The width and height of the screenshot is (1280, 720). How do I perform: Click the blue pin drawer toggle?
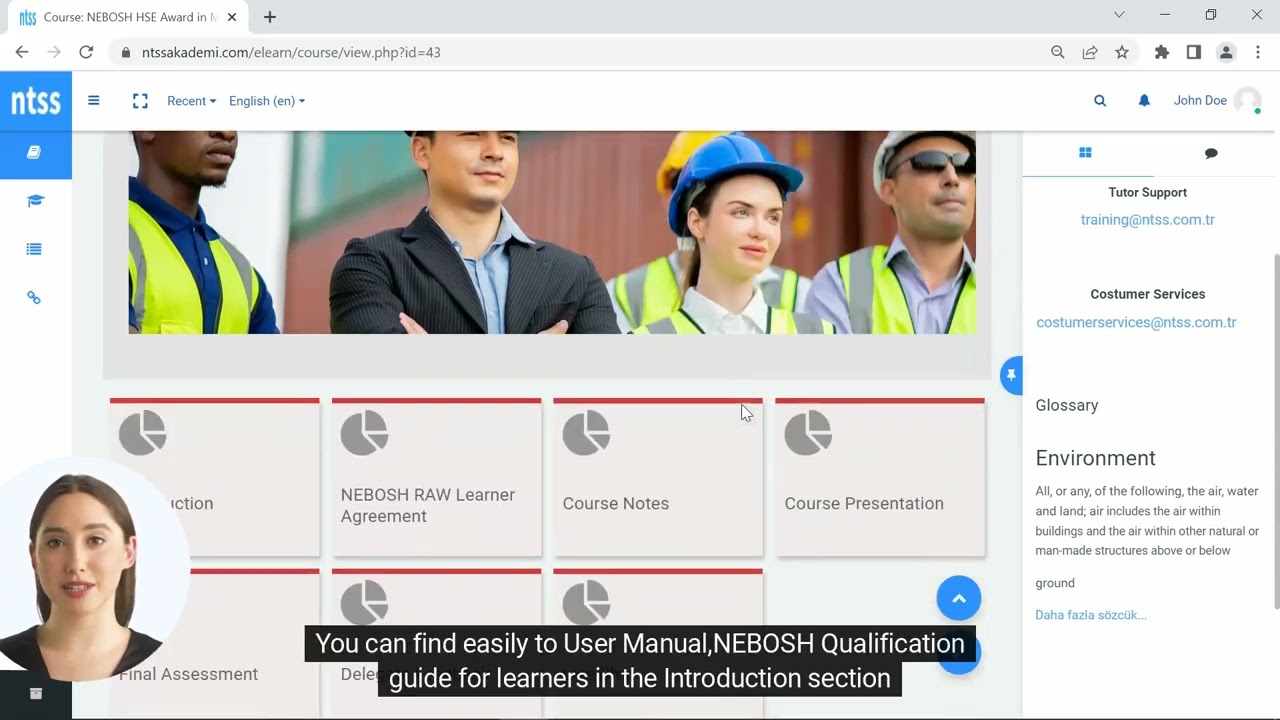tap(1011, 375)
